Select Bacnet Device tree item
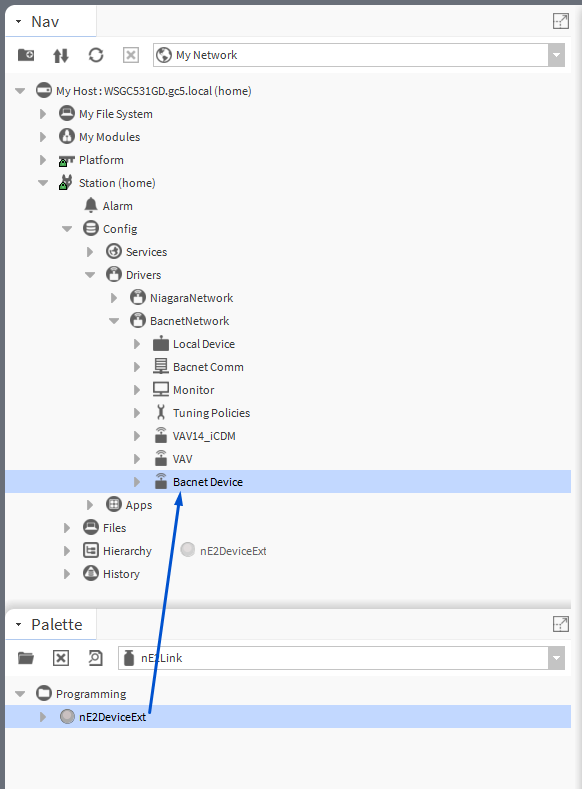The image size is (582, 789). (x=288, y=482)
